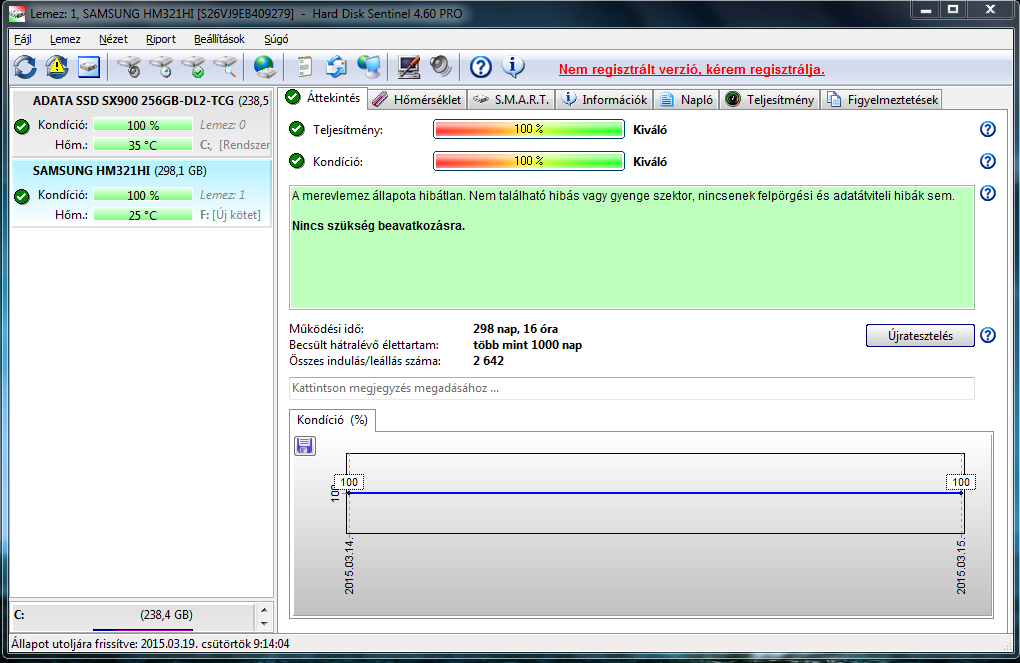This screenshot has height=663, width=1020.
Task: Switch to the Figyelmeztetések tab
Action: tap(882, 100)
